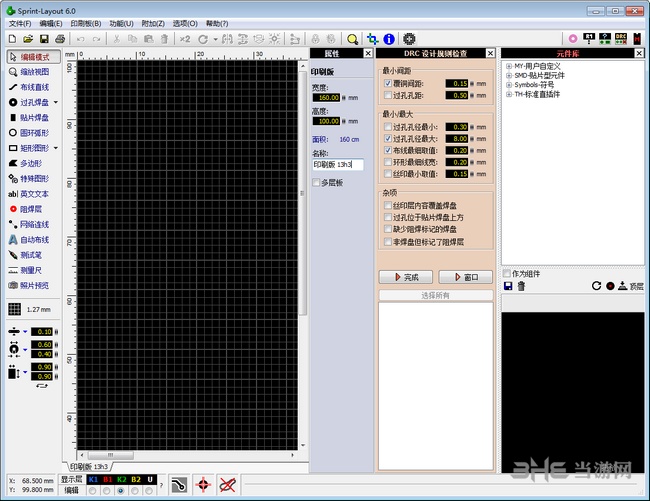The width and height of the screenshot is (650, 501).
Task: Select 贴片焊盘 SMD pad tool
Action: (x=29, y=118)
